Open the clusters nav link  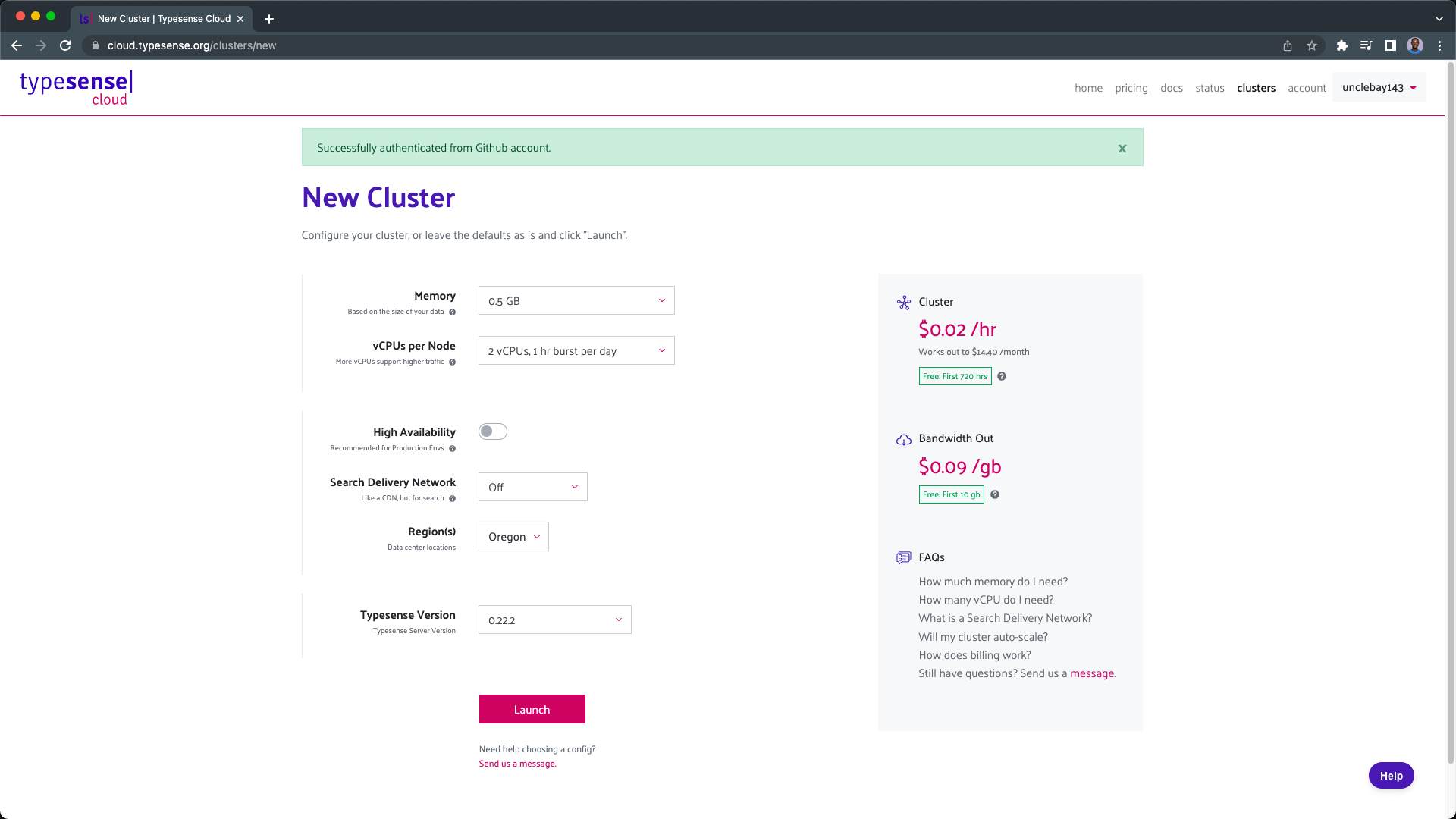(x=1256, y=88)
